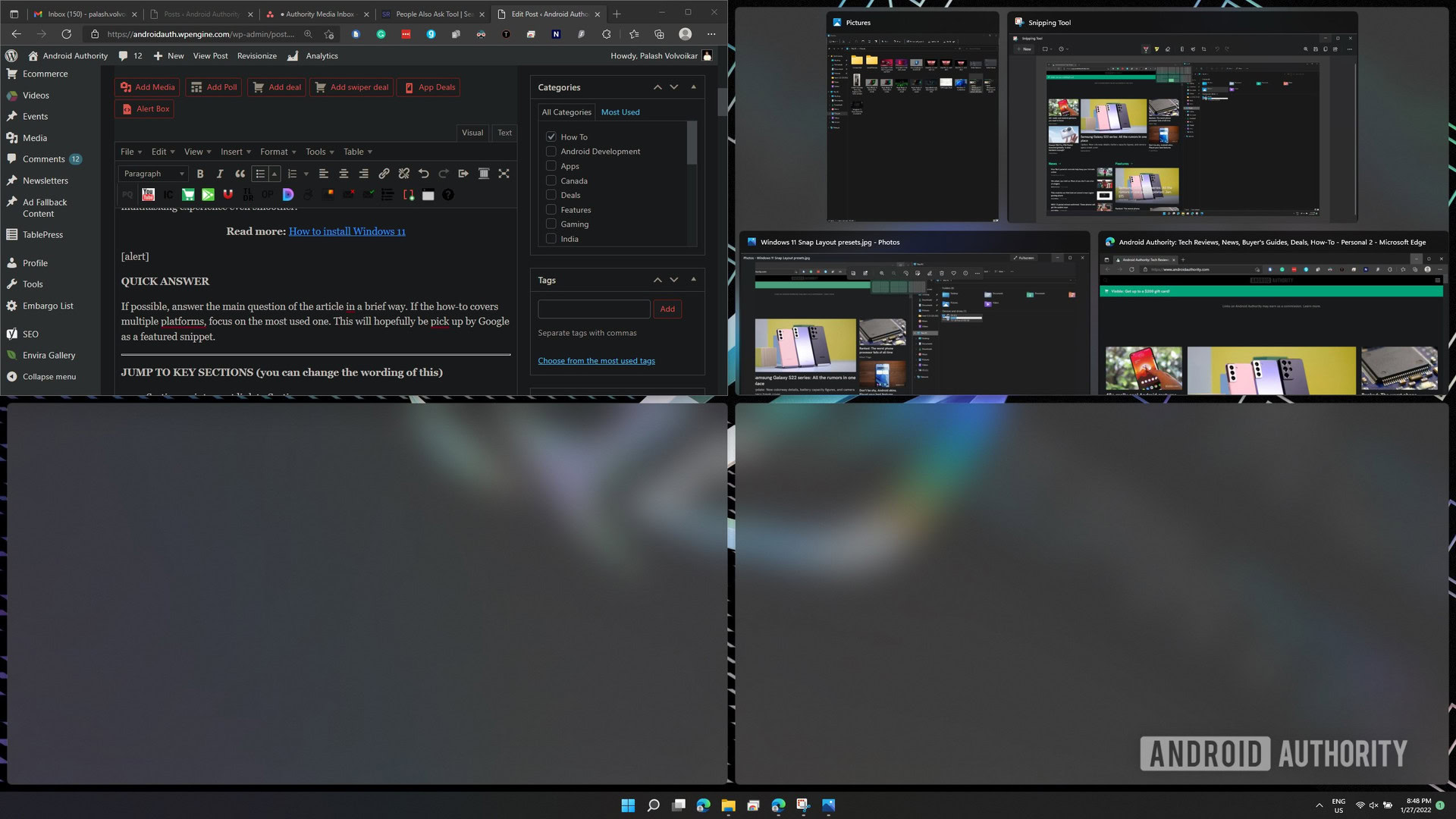
Task: Reload the page in Edge browser
Action: tap(66, 34)
